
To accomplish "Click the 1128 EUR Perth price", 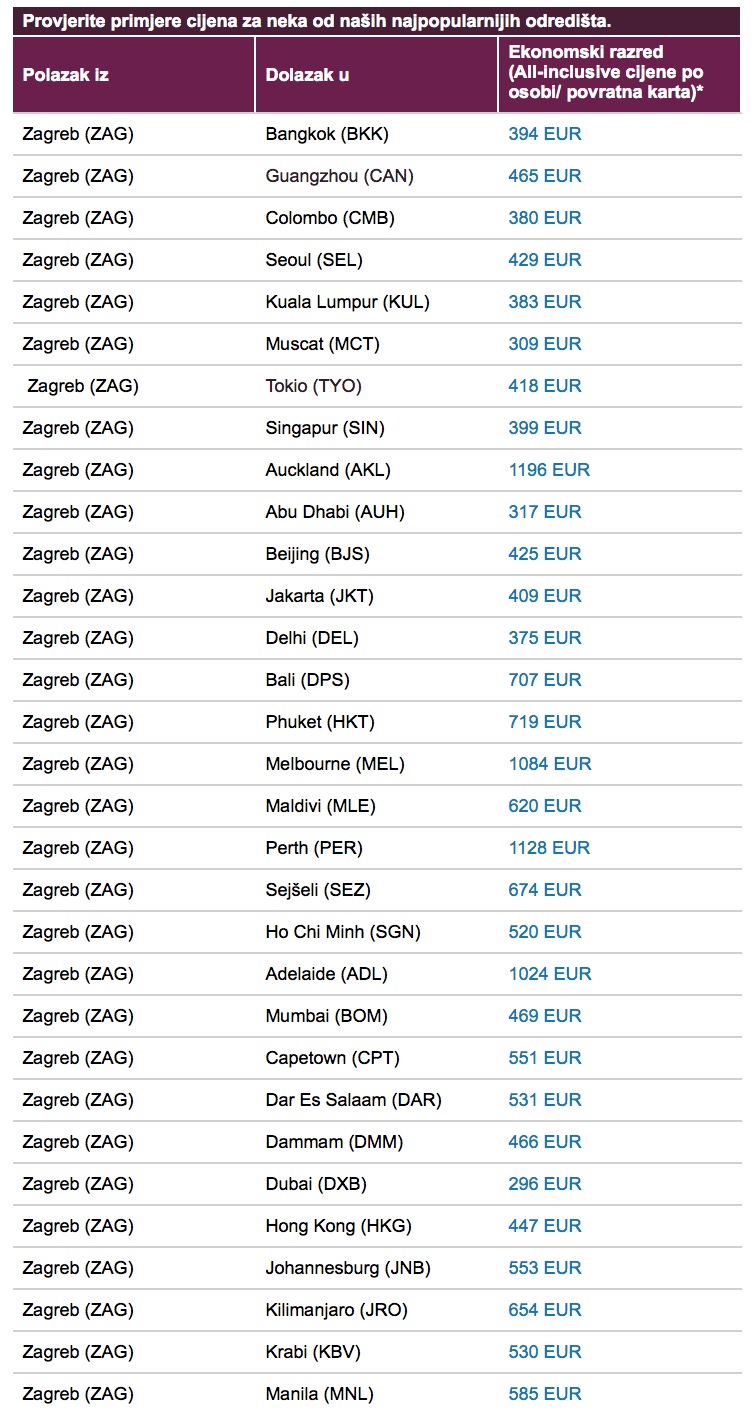I will coord(549,848).
